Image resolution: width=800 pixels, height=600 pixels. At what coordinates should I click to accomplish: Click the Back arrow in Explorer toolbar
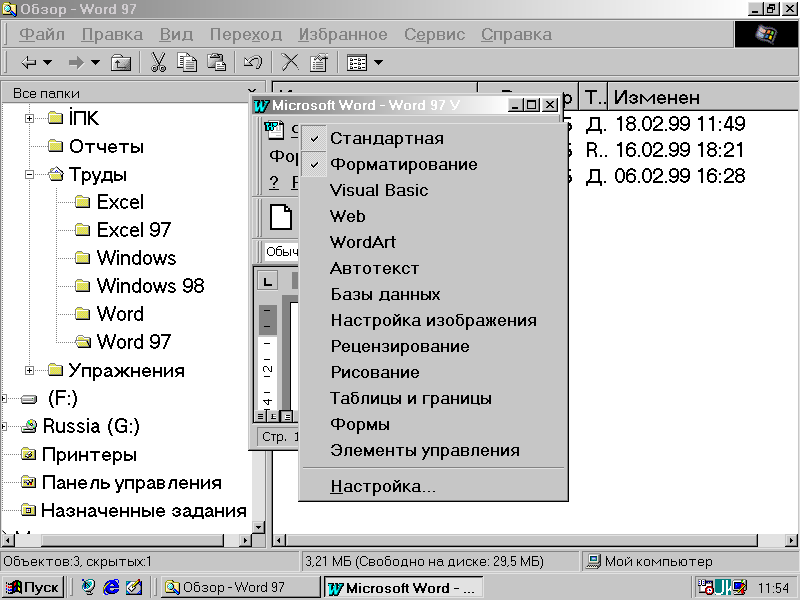[x=29, y=63]
